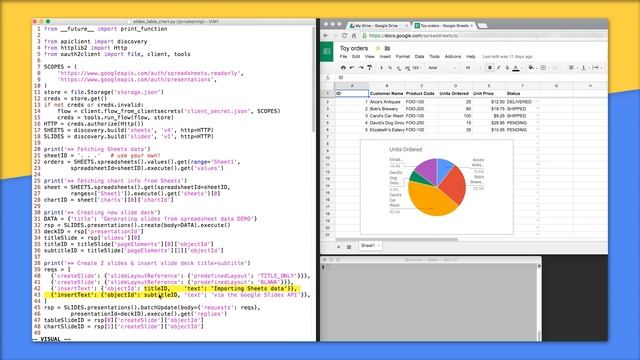Toggle italic formatting in Sheets

pos(498,68)
